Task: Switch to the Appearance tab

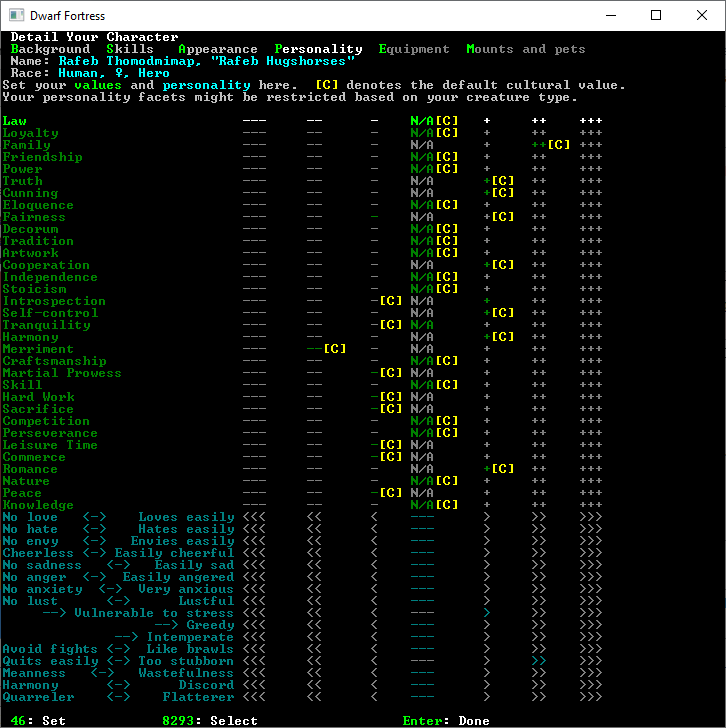Action: [x=218, y=49]
